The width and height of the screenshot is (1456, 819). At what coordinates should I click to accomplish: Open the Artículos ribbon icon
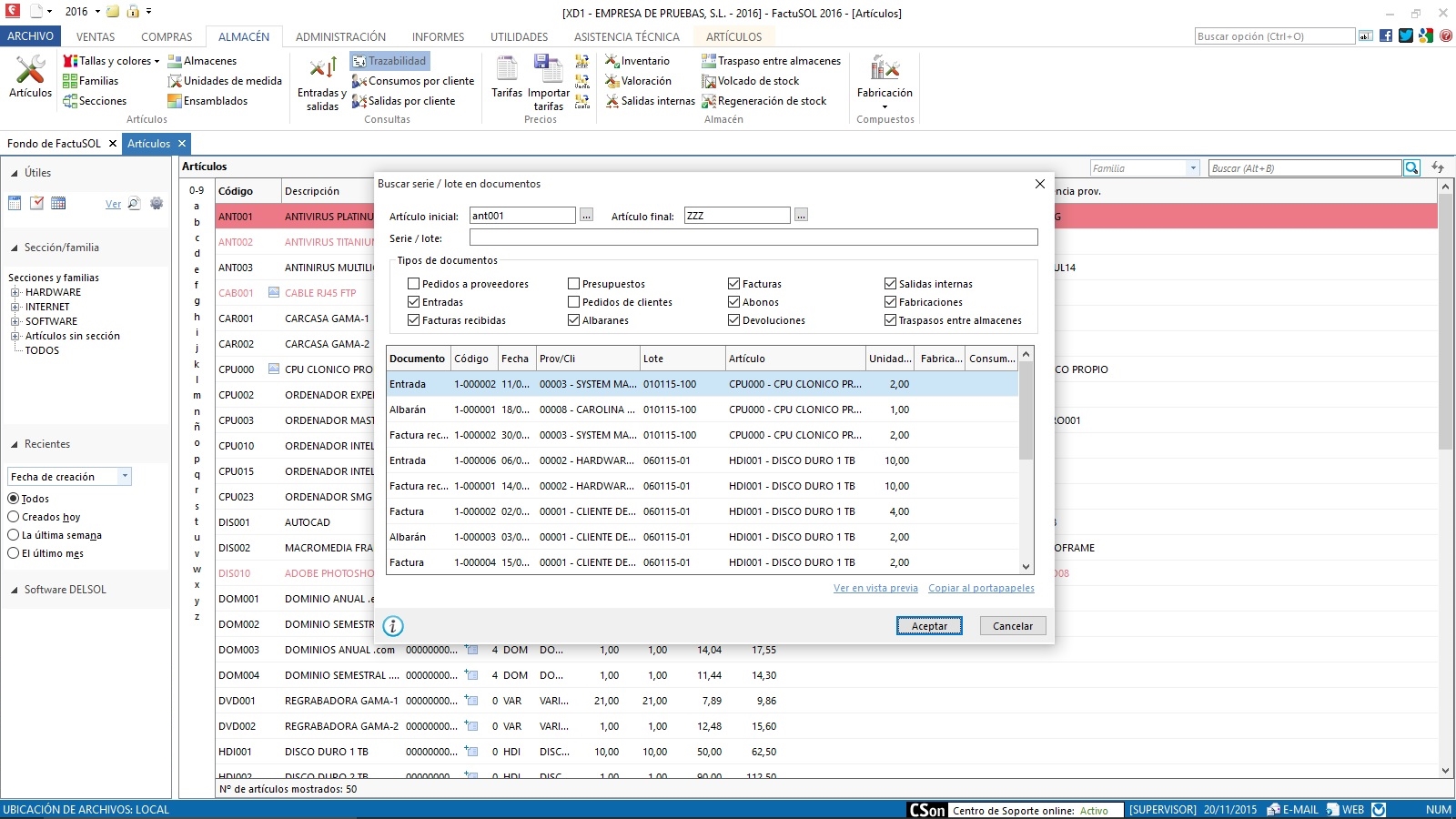click(x=30, y=77)
